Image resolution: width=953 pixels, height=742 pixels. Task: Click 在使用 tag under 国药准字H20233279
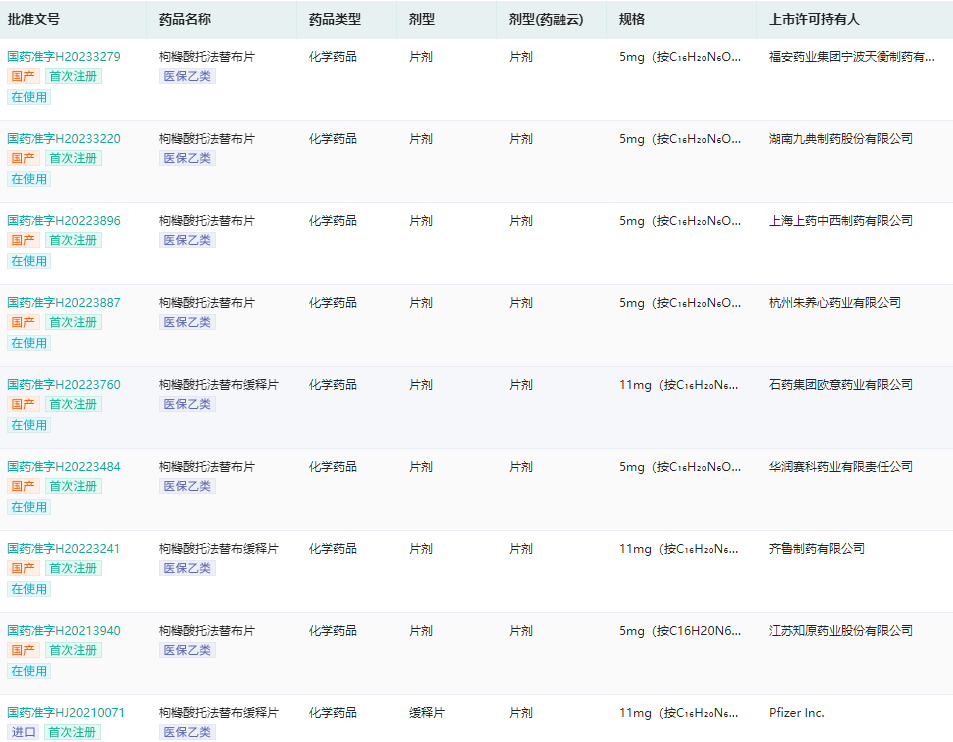point(29,97)
